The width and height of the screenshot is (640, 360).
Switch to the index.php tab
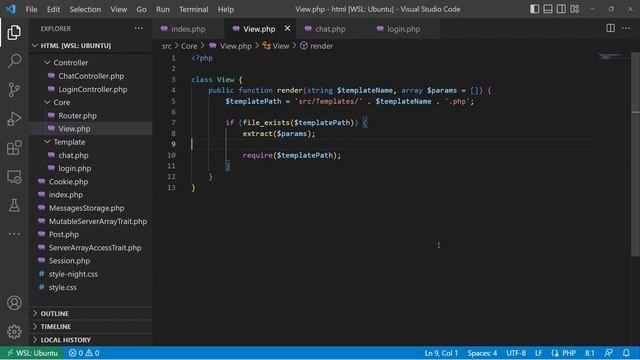tap(188, 29)
